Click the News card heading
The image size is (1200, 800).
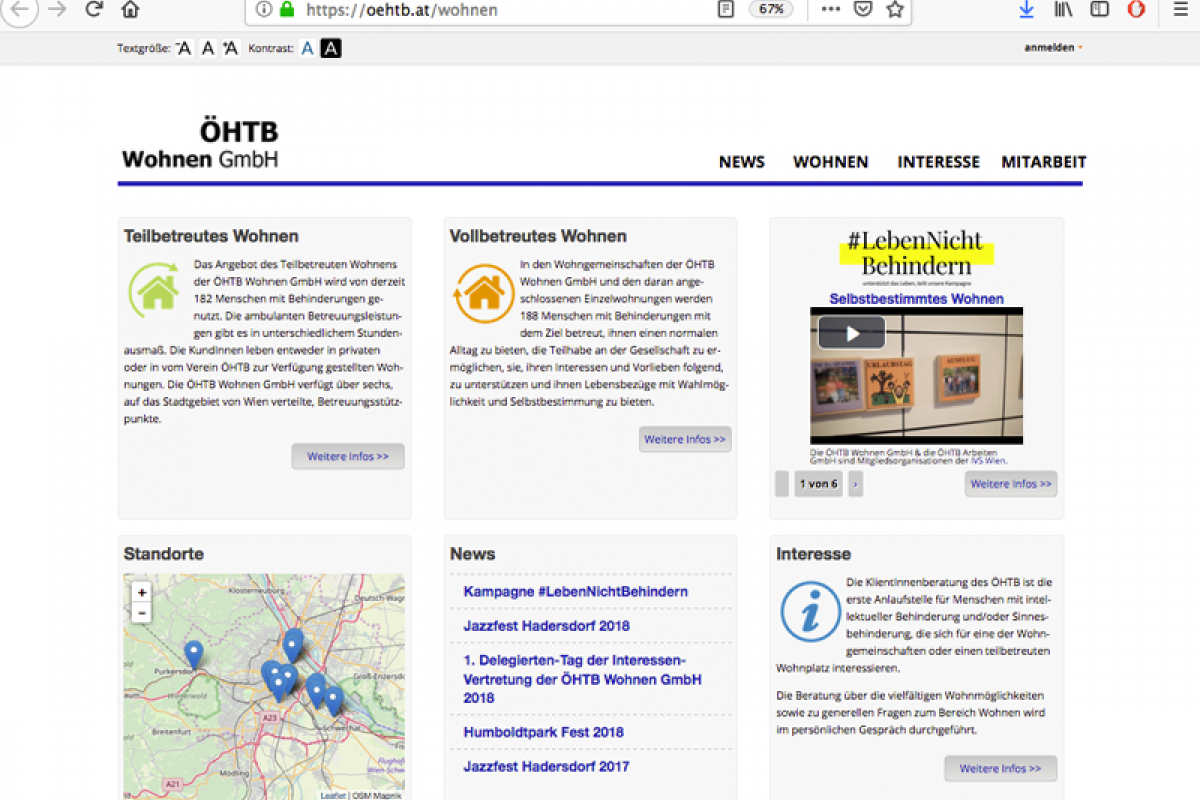[473, 554]
